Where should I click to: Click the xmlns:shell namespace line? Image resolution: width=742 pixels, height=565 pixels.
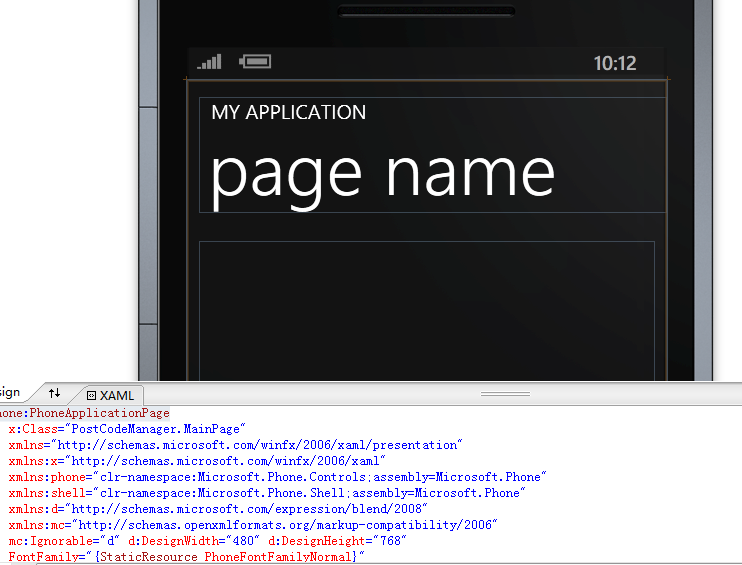[266, 493]
